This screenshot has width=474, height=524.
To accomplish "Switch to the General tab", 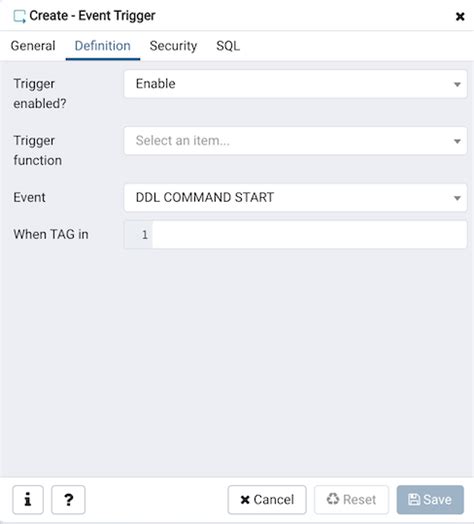I will point(33,46).
